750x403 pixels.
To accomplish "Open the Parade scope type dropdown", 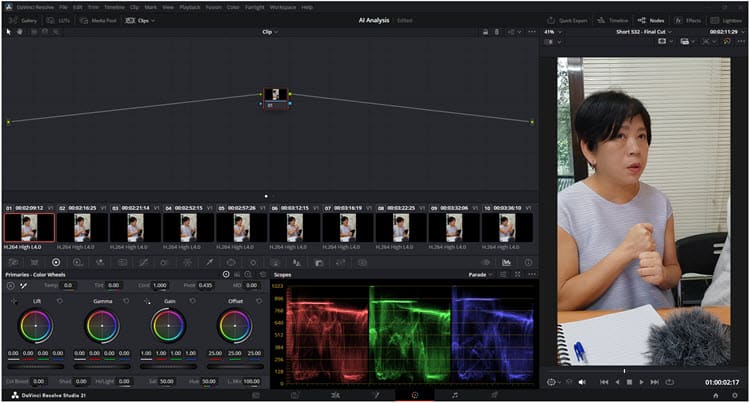I will pyautogui.click(x=480, y=274).
